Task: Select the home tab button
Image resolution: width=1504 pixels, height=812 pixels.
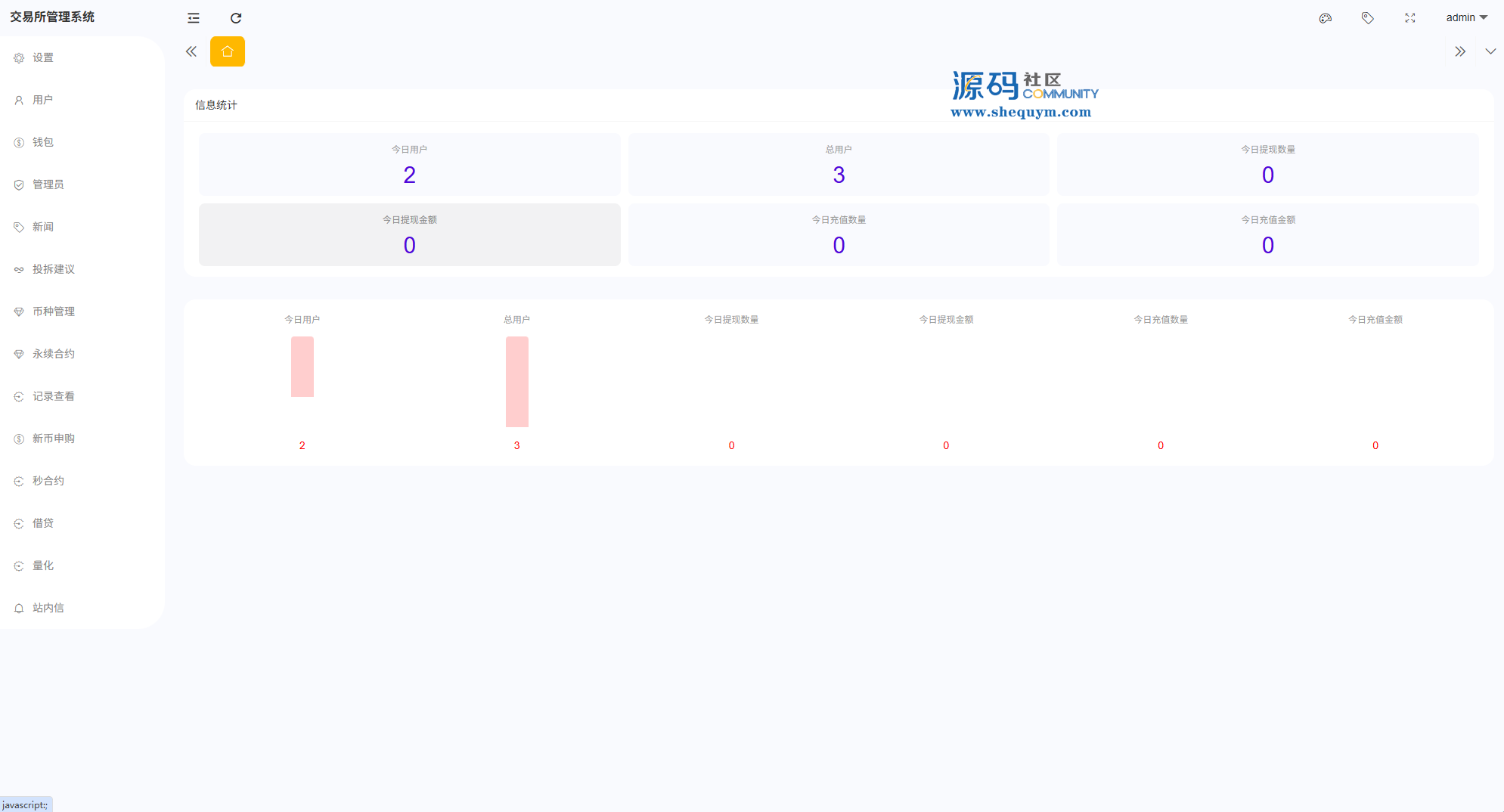Action: pyautogui.click(x=228, y=51)
